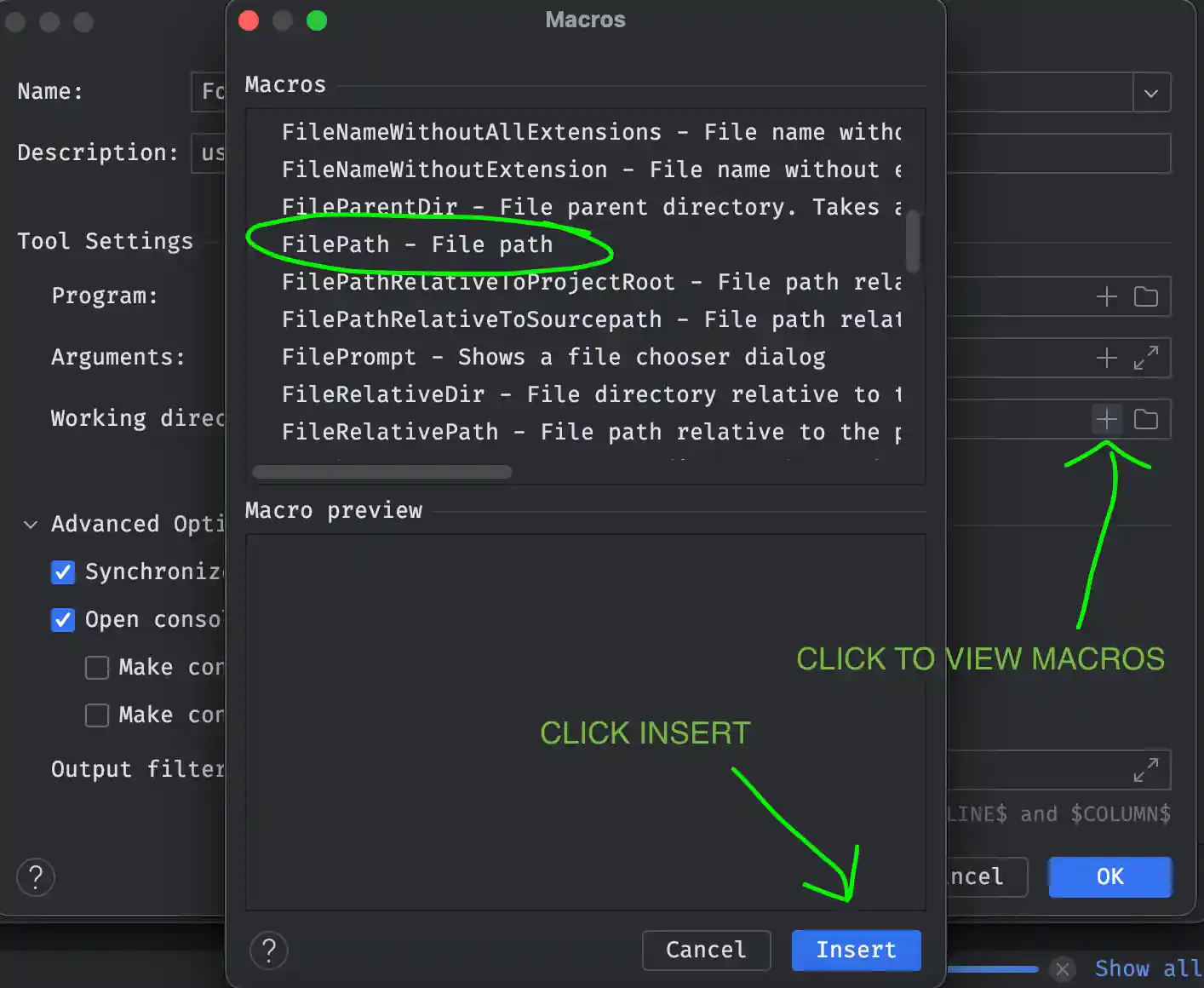
Task: Expand the Arguments field editor
Action: coord(1146,358)
